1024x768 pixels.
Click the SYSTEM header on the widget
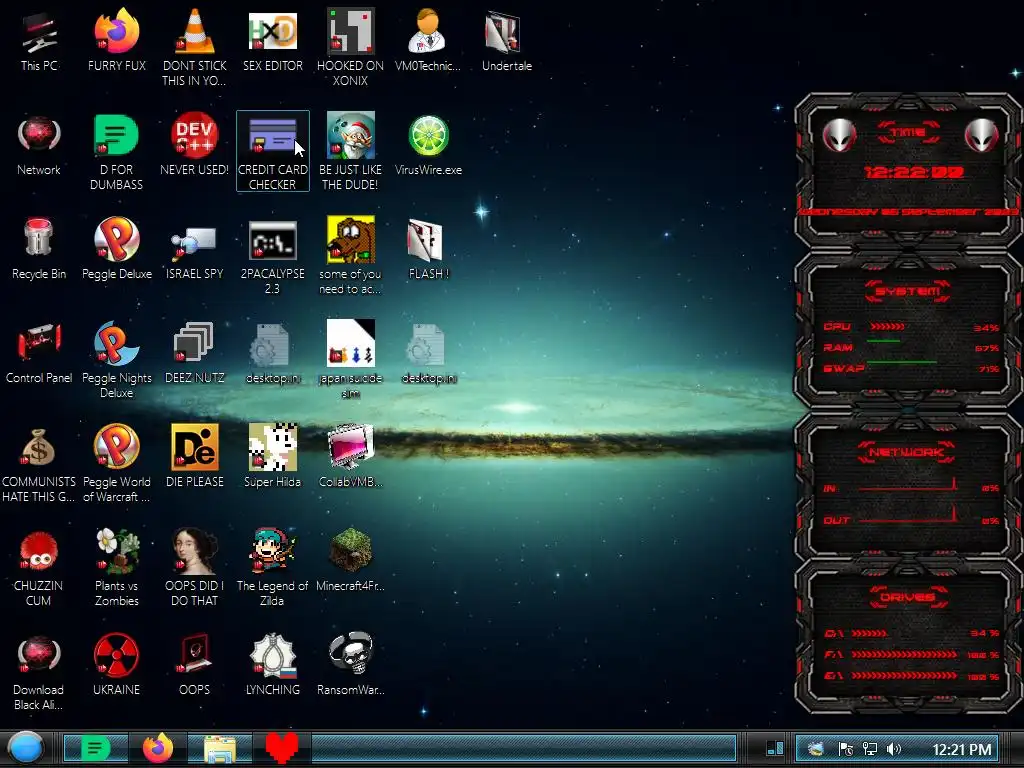[908, 291]
